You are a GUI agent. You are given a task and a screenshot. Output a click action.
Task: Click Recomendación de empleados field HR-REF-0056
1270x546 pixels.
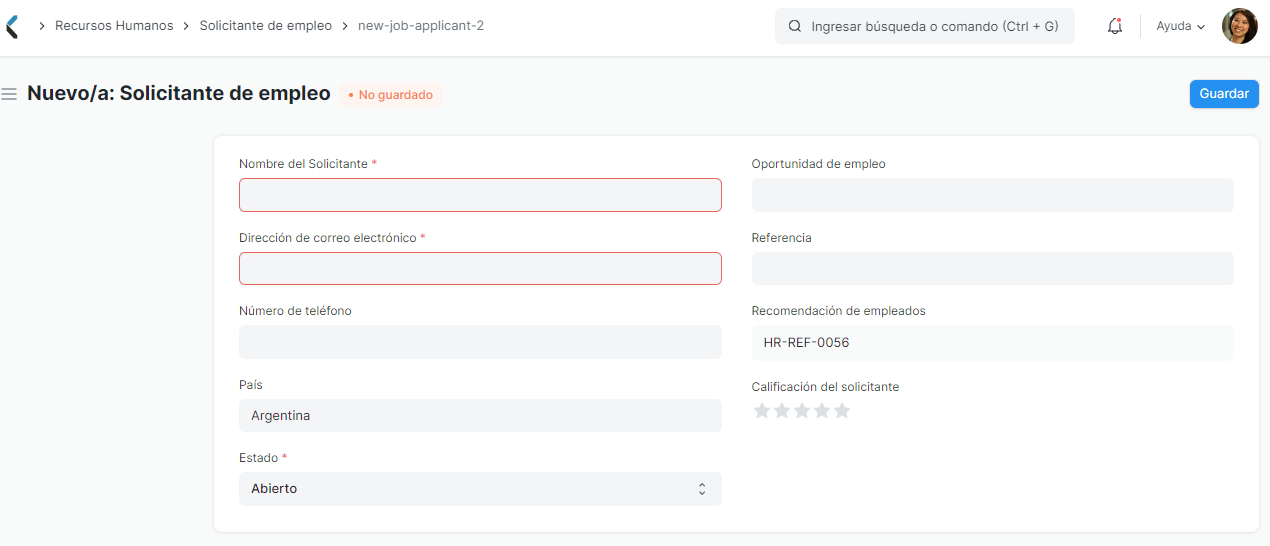click(x=993, y=343)
